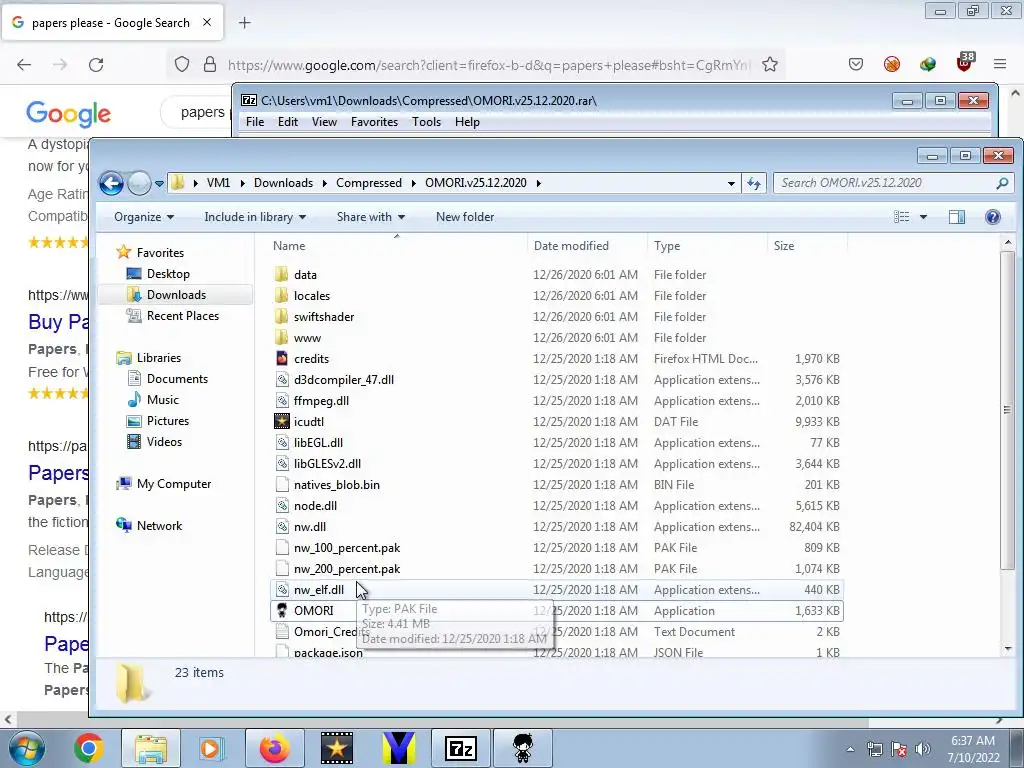Open Edit menu in 7-Zip window

[287, 121]
